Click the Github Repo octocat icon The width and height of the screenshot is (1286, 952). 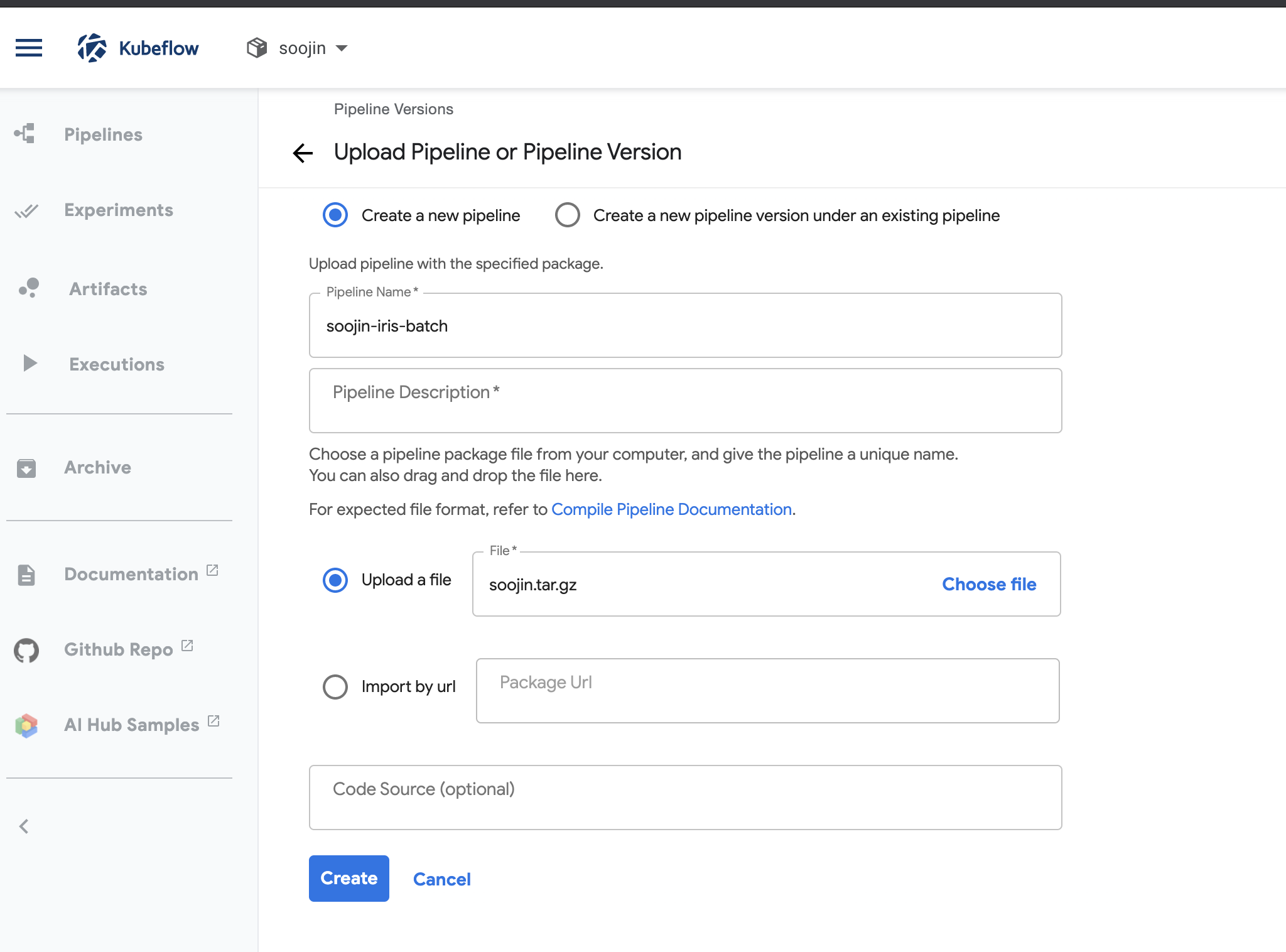pyautogui.click(x=26, y=650)
